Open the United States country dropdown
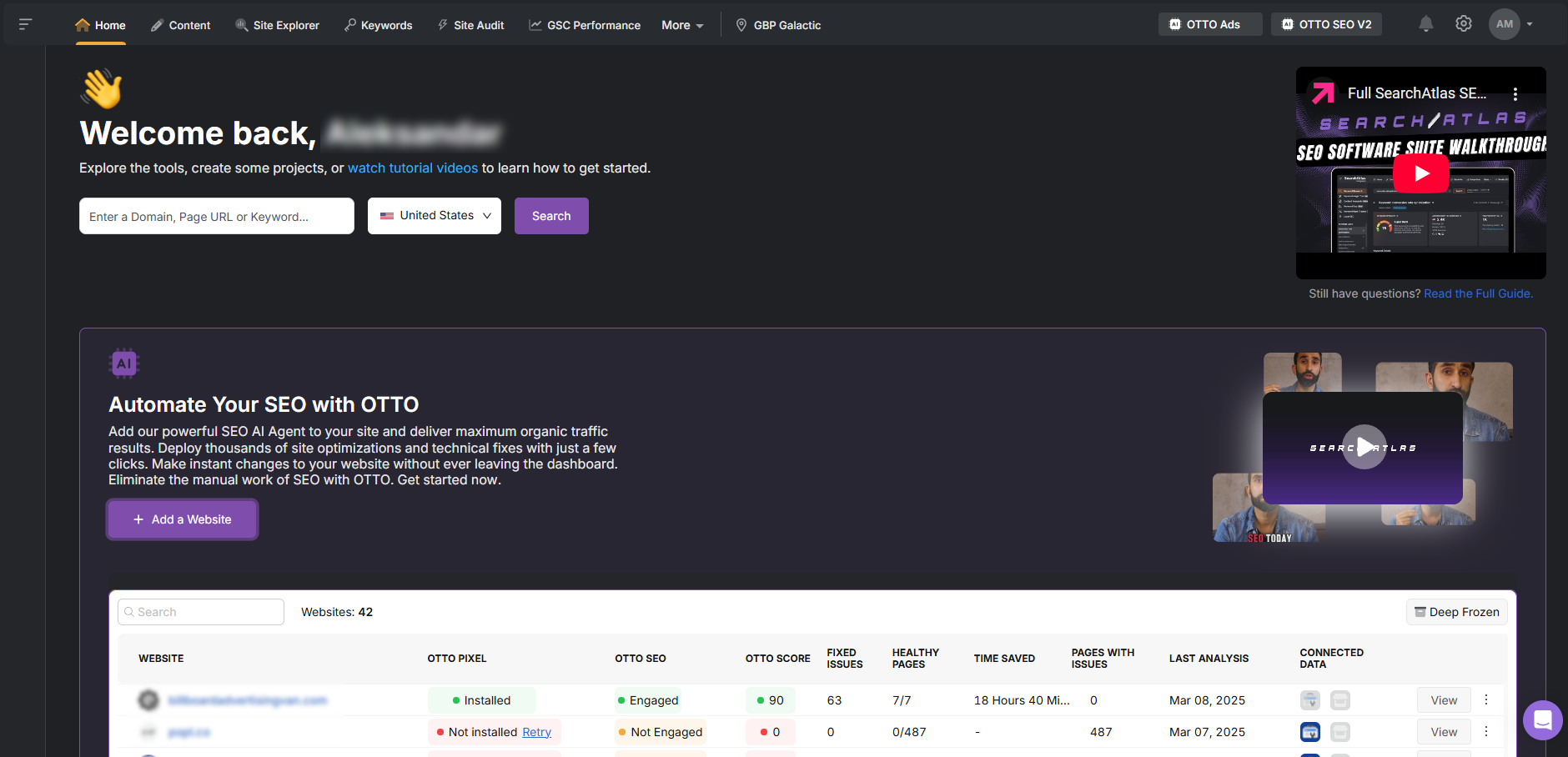The width and height of the screenshot is (1568, 757). [434, 215]
